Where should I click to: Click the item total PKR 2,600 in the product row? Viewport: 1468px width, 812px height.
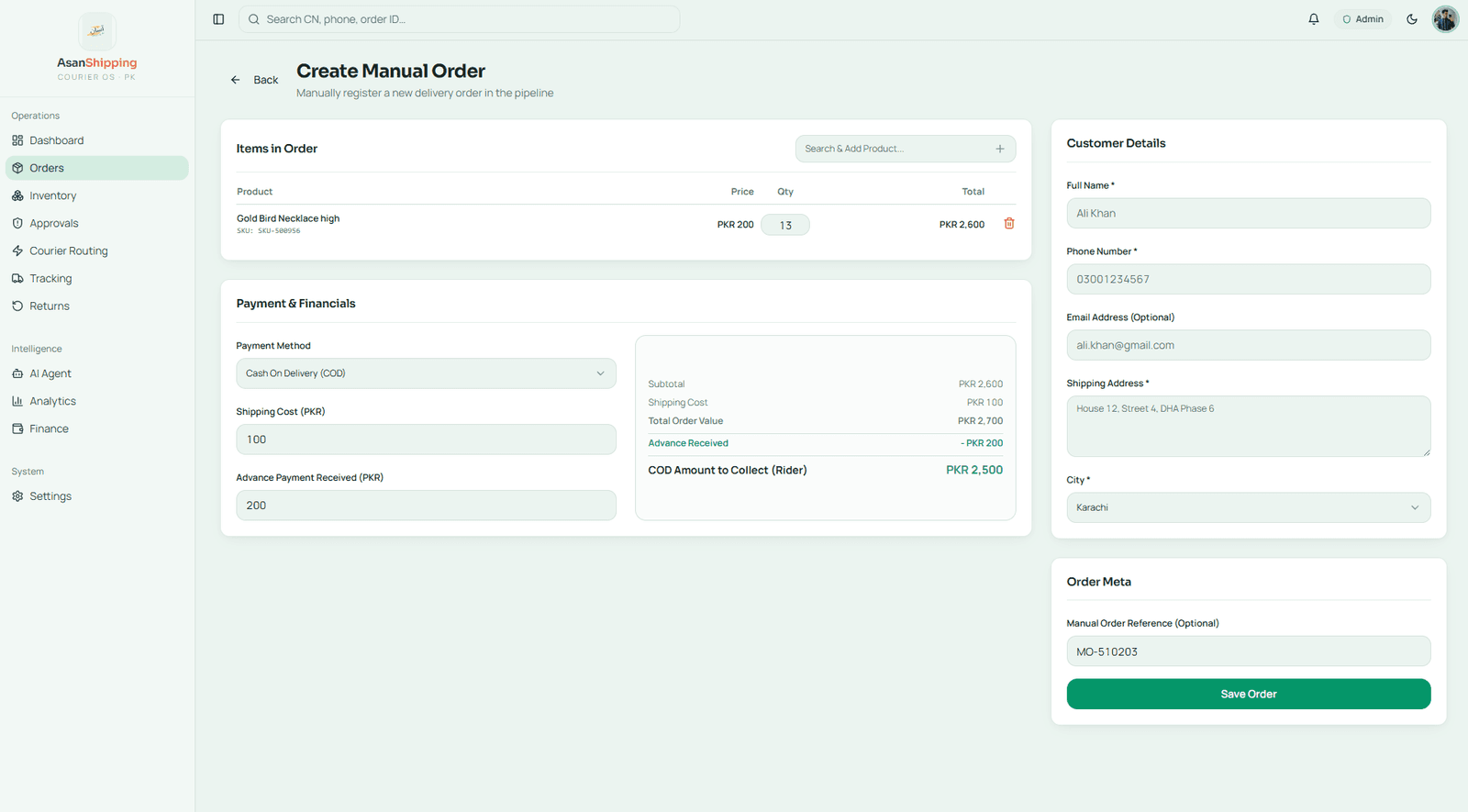tap(962, 225)
